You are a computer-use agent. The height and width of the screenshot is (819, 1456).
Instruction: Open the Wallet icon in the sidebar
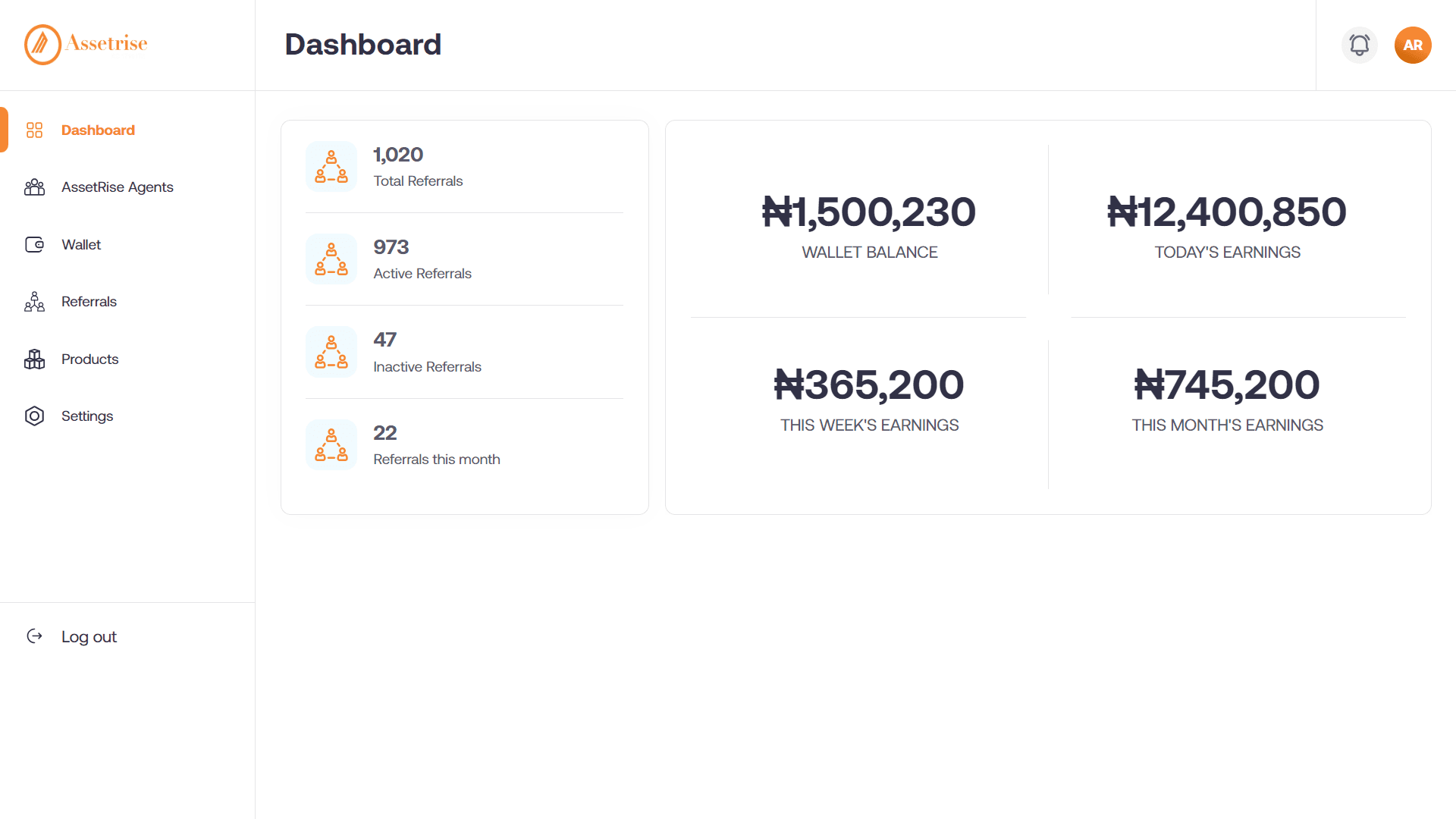34,244
